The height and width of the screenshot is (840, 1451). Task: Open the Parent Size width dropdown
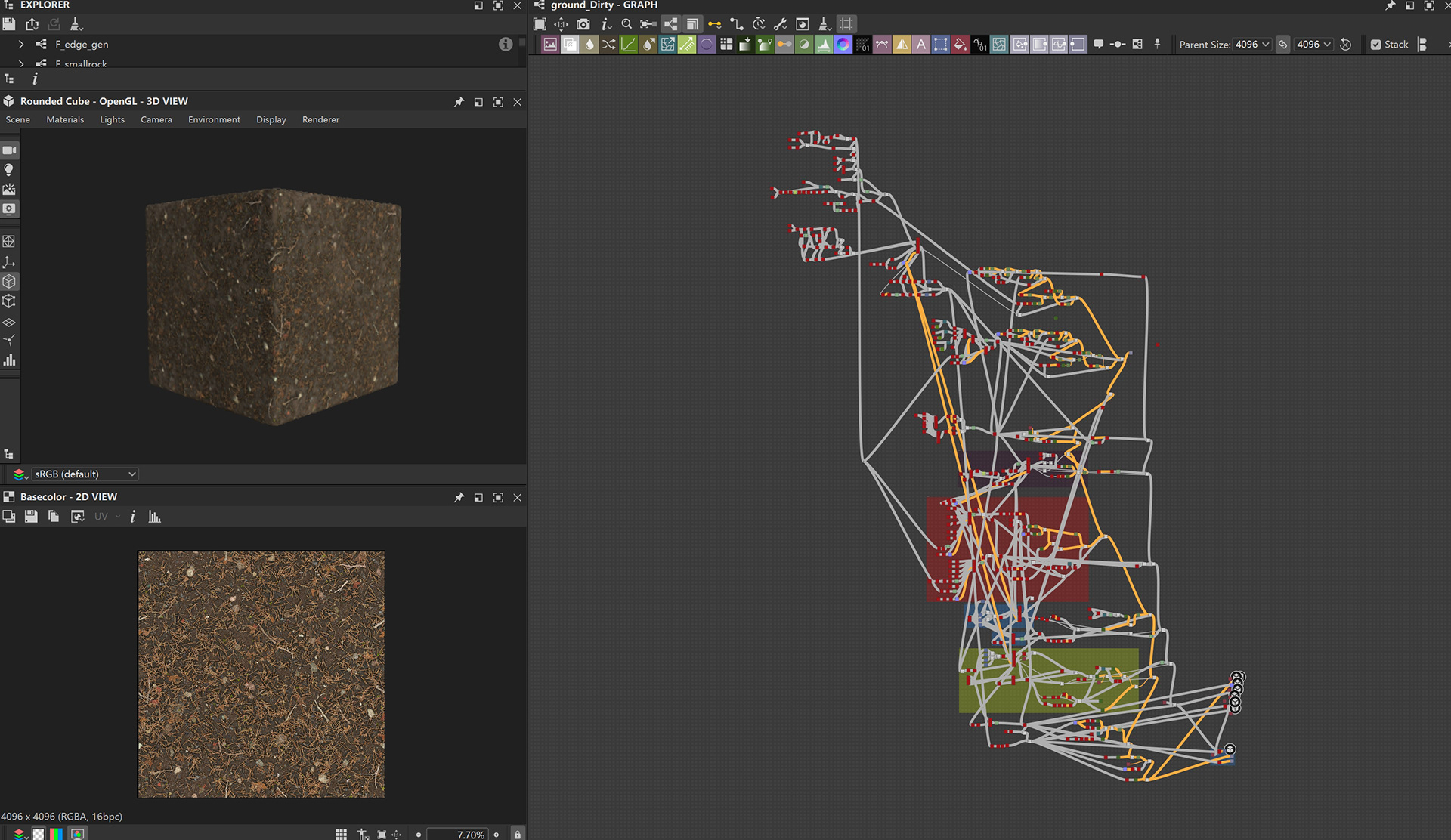[1252, 45]
